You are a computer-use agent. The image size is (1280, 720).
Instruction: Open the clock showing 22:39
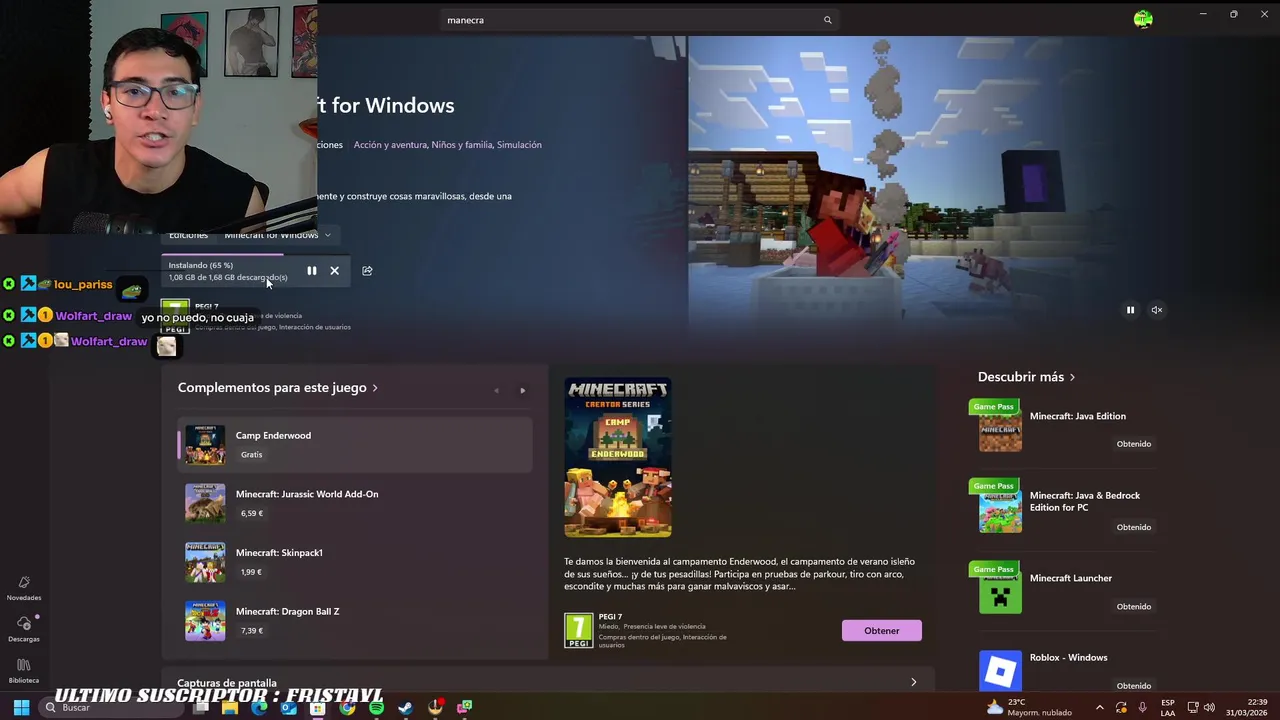(x=1246, y=707)
